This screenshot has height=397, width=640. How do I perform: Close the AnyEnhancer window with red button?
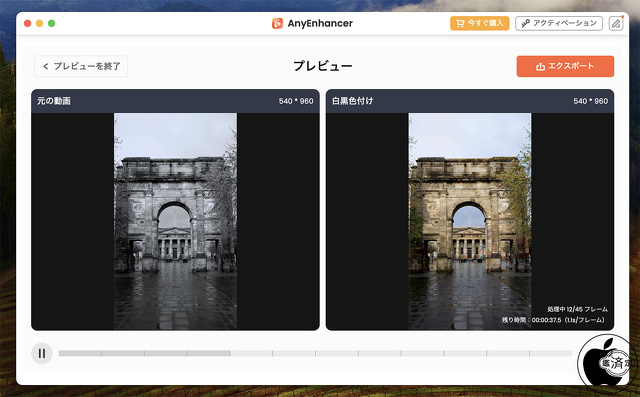(x=28, y=23)
